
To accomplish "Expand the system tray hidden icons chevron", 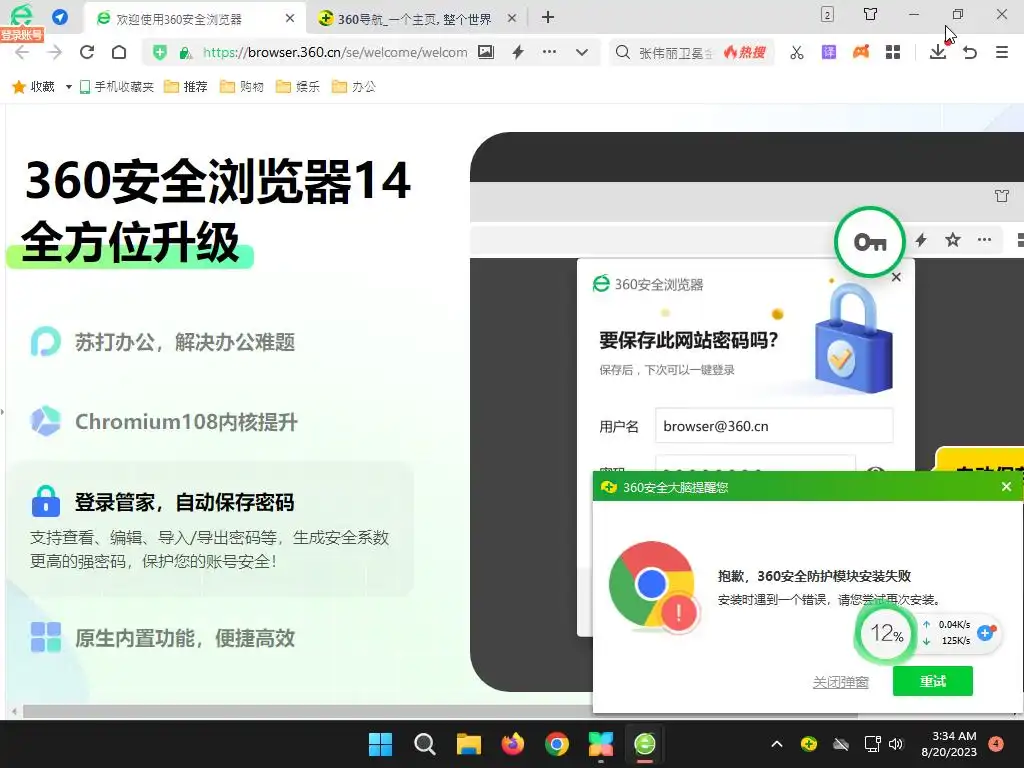I will (776, 744).
